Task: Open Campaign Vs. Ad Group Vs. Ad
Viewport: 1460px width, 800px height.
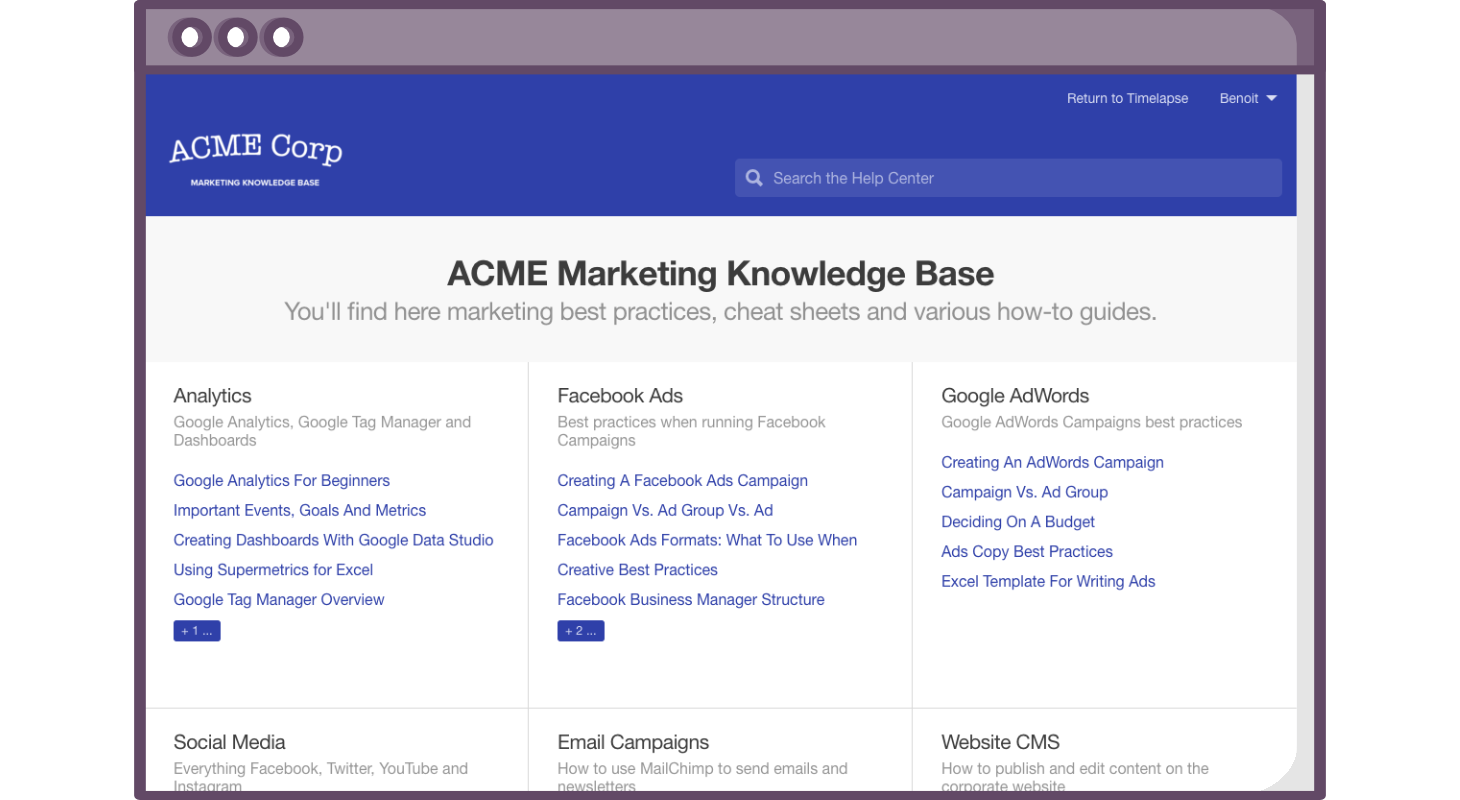Action: click(x=665, y=511)
